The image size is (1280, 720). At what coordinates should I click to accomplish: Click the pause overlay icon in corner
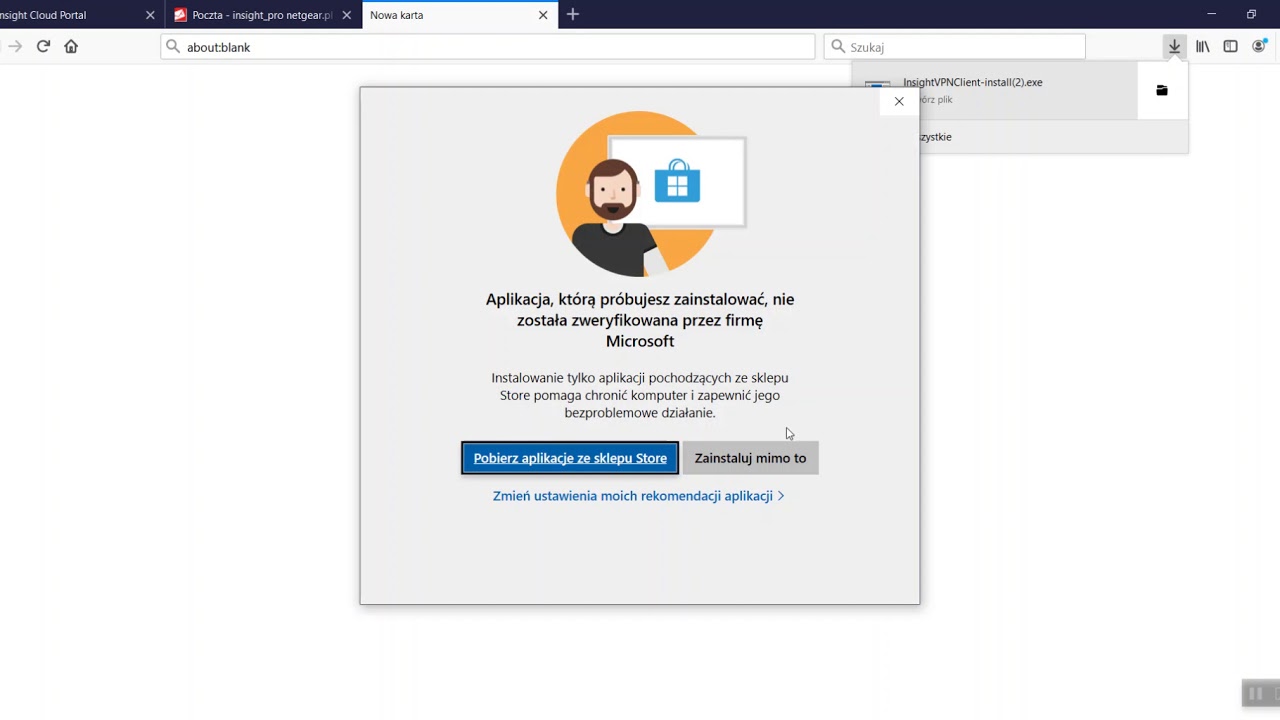point(1256,693)
